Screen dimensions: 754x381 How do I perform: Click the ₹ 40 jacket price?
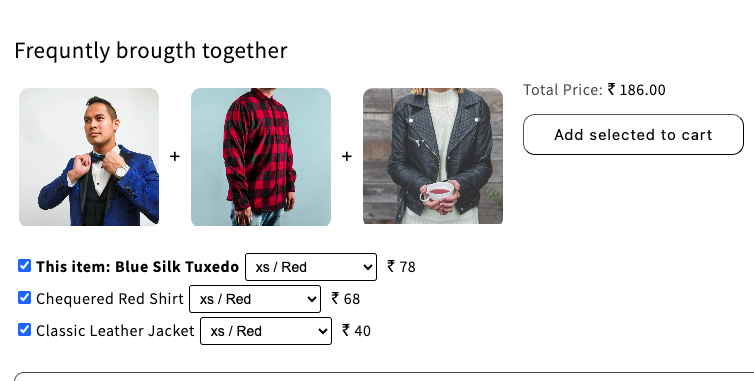pyautogui.click(x=356, y=331)
